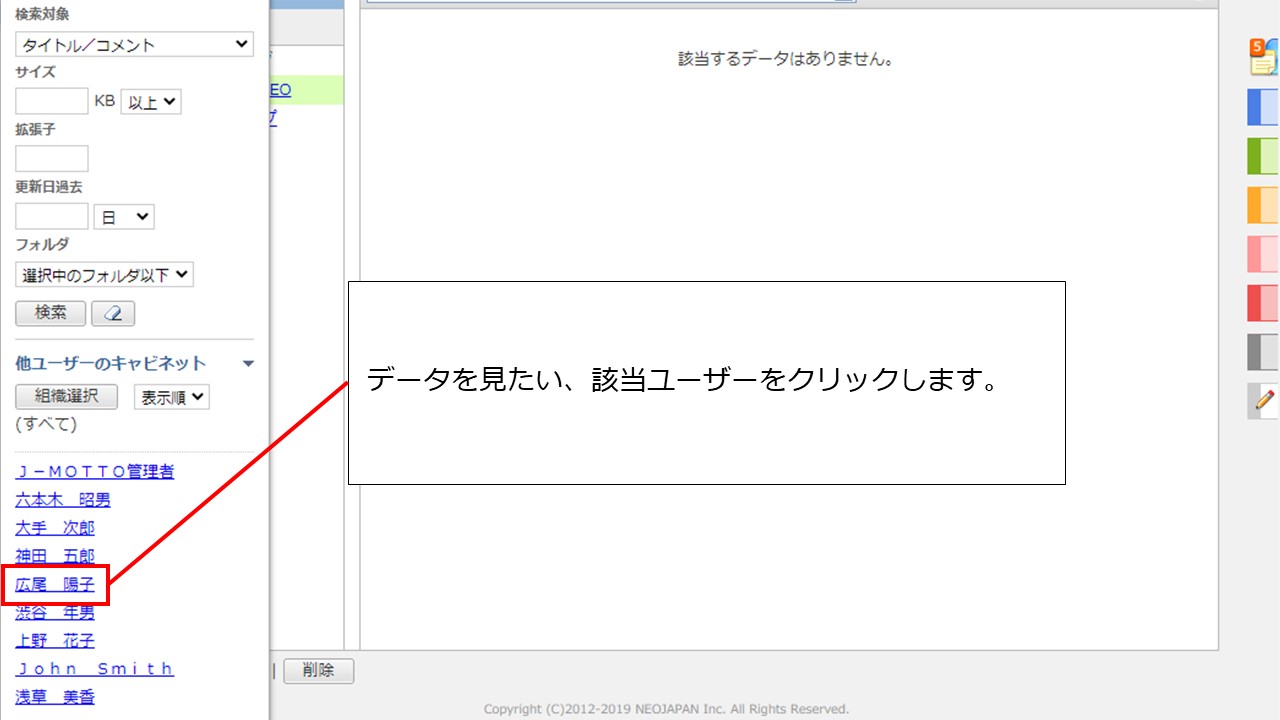Screen dimensions: 1280x720
Task: Open 広尾 陽子's cabinet link
Action: (55, 585)
